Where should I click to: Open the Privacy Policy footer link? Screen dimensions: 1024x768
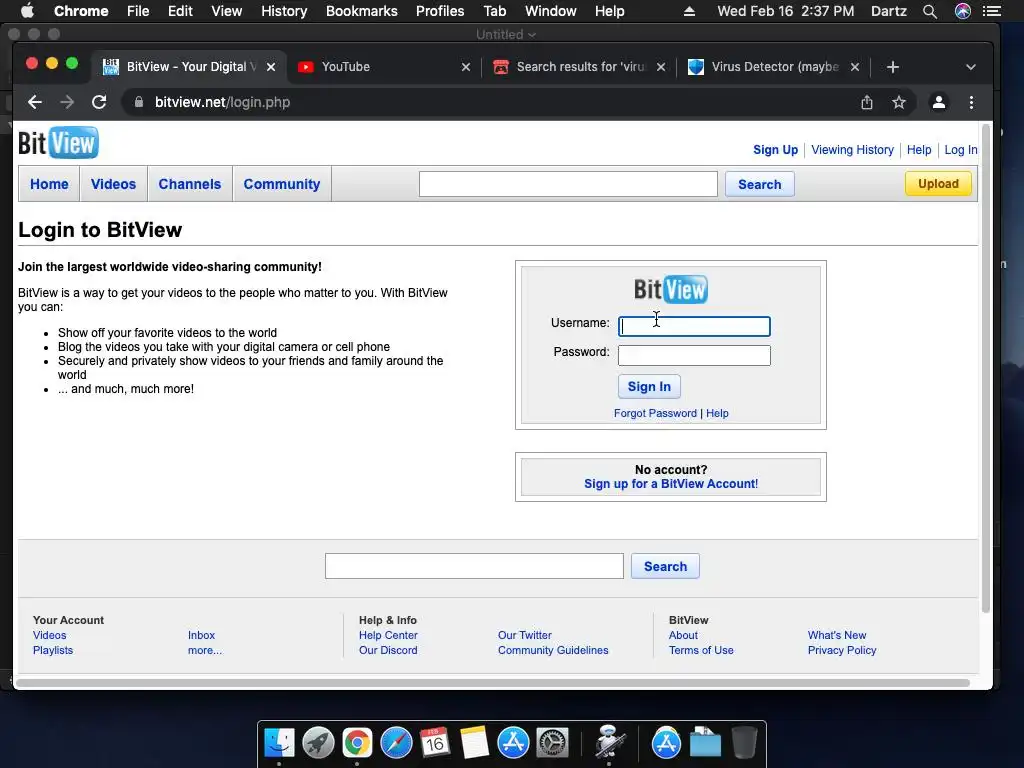coord(842,650)
